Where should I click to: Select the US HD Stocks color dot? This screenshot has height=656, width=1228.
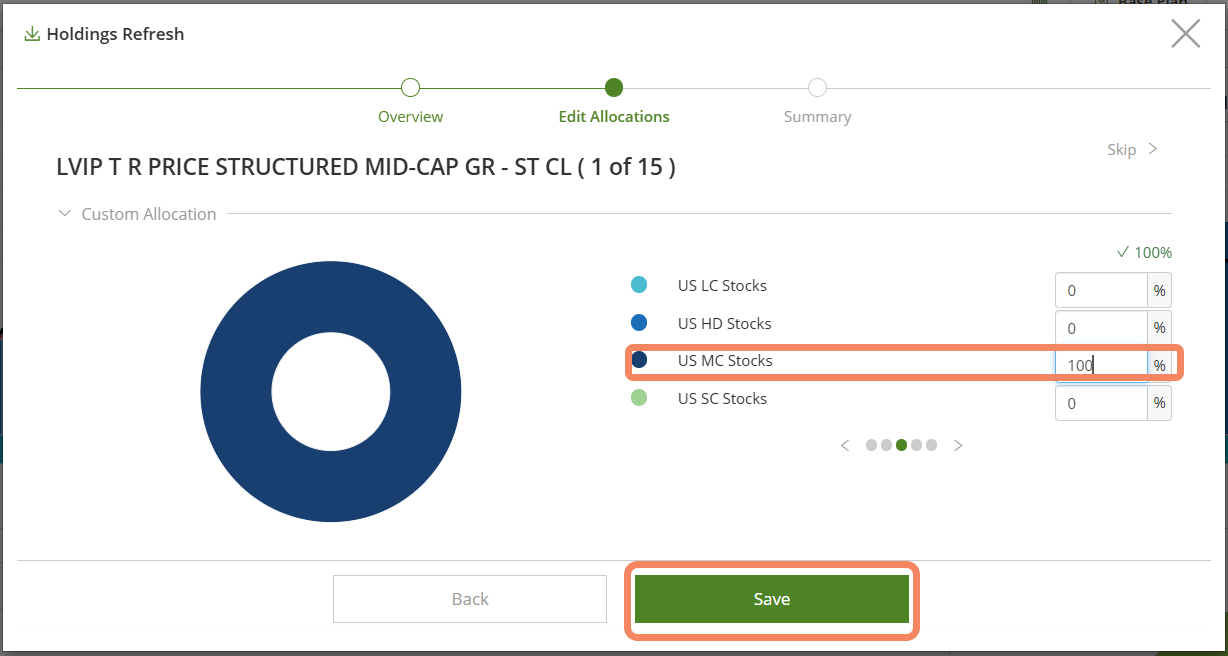click(639, 323)
